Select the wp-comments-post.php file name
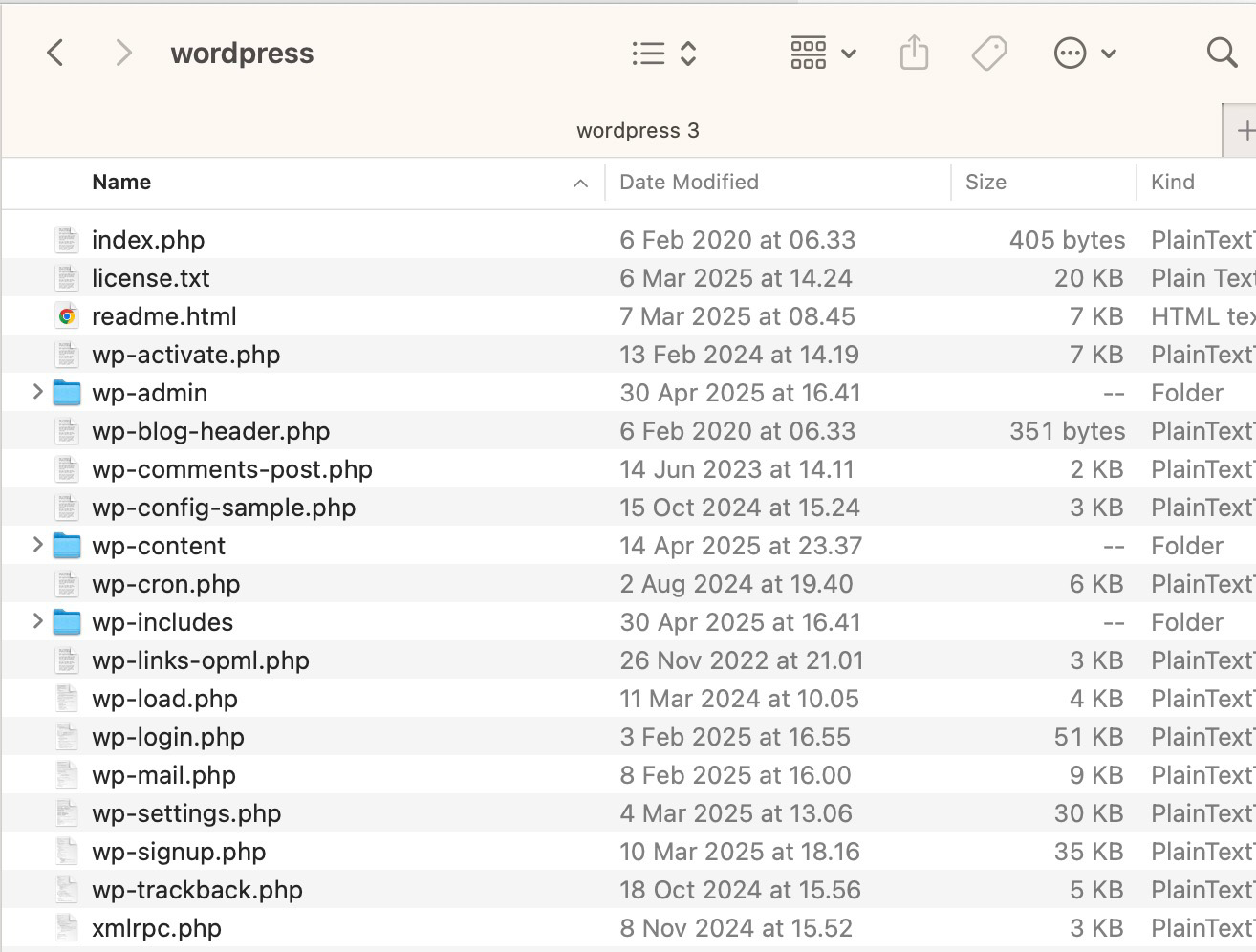 [232, 469]
